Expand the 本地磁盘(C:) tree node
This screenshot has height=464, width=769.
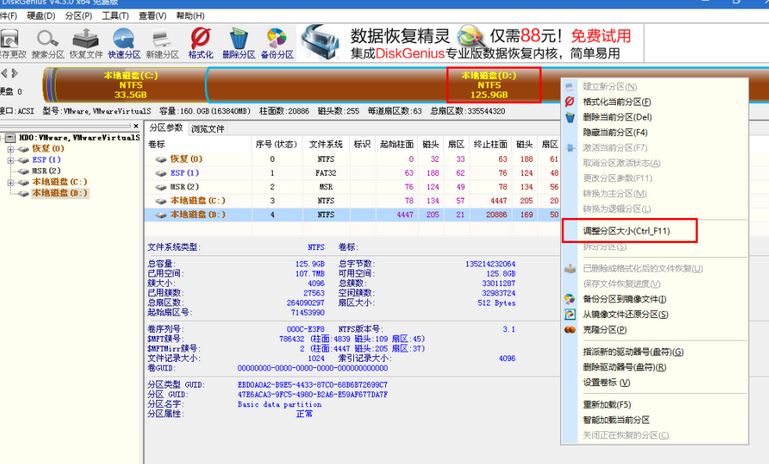pyautogui.click(x=10, y=182)
